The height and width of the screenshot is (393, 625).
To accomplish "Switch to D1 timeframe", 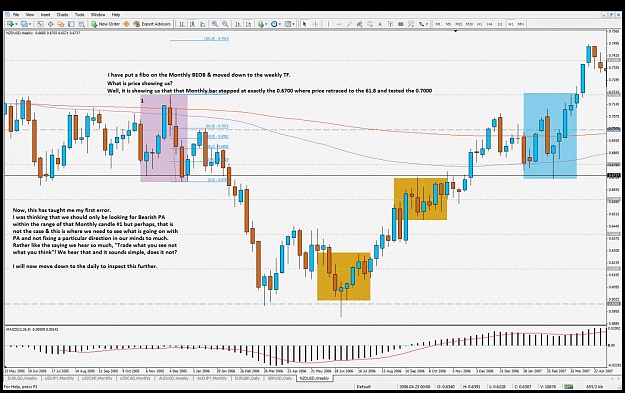I will (x=500, y=24).
